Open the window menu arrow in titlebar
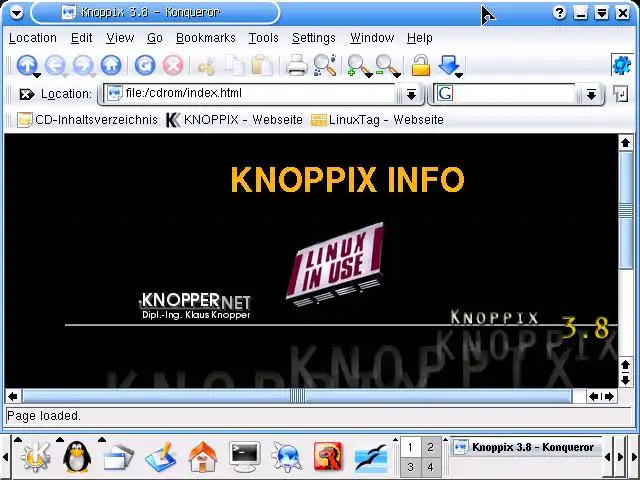 click(16, 13)
